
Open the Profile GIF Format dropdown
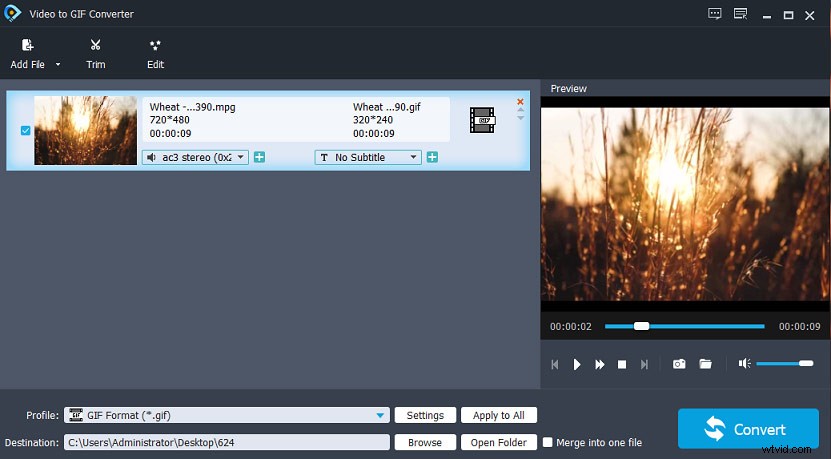click(x=227, y=415)
